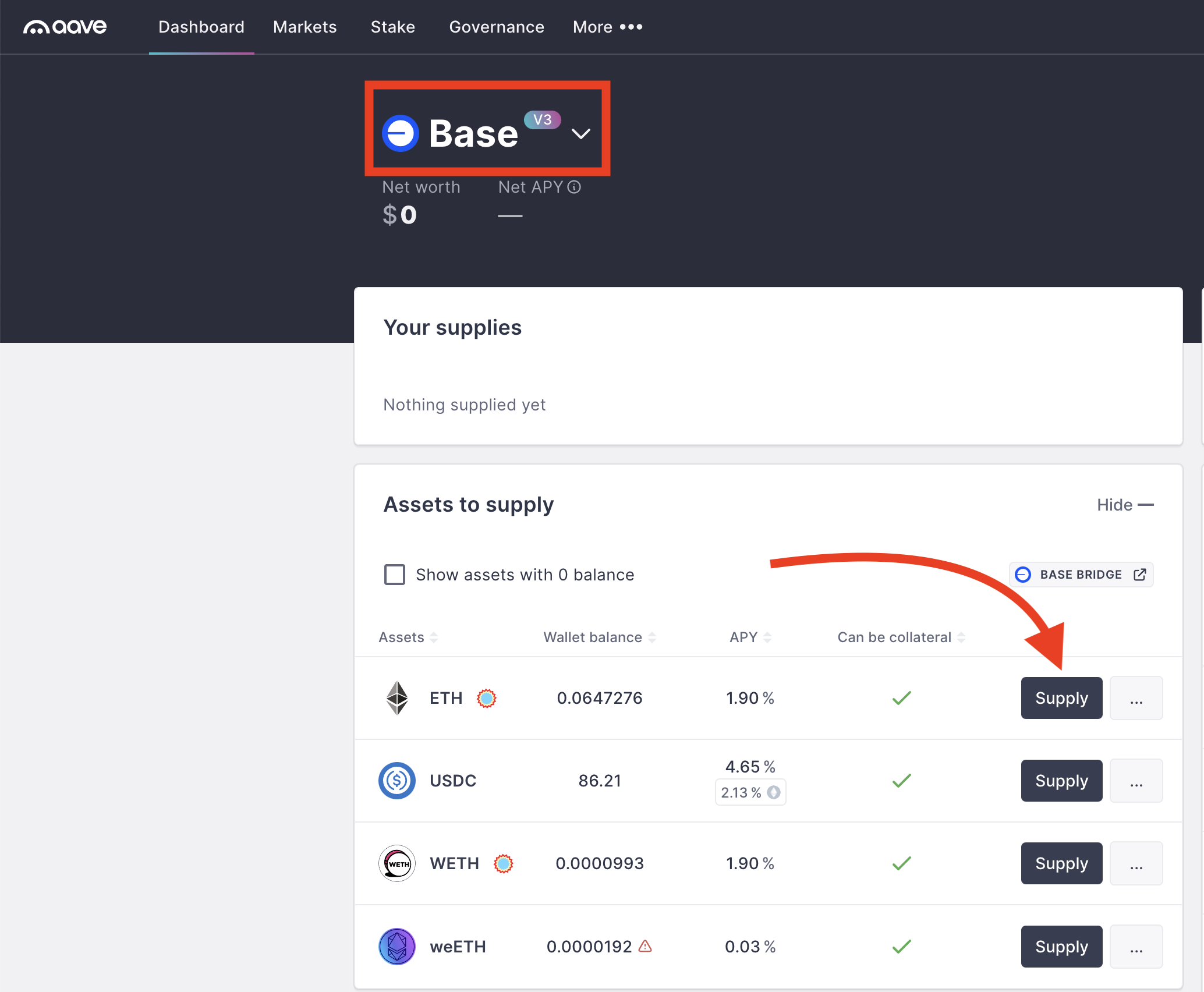
Task: Open the Base market selector dropdown
Action: [580, 133]
